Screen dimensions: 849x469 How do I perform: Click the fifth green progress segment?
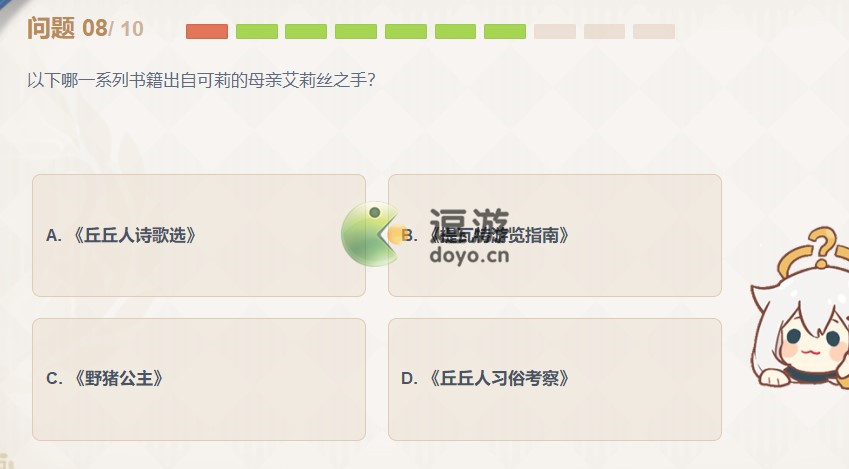click(x=406, y=31)
